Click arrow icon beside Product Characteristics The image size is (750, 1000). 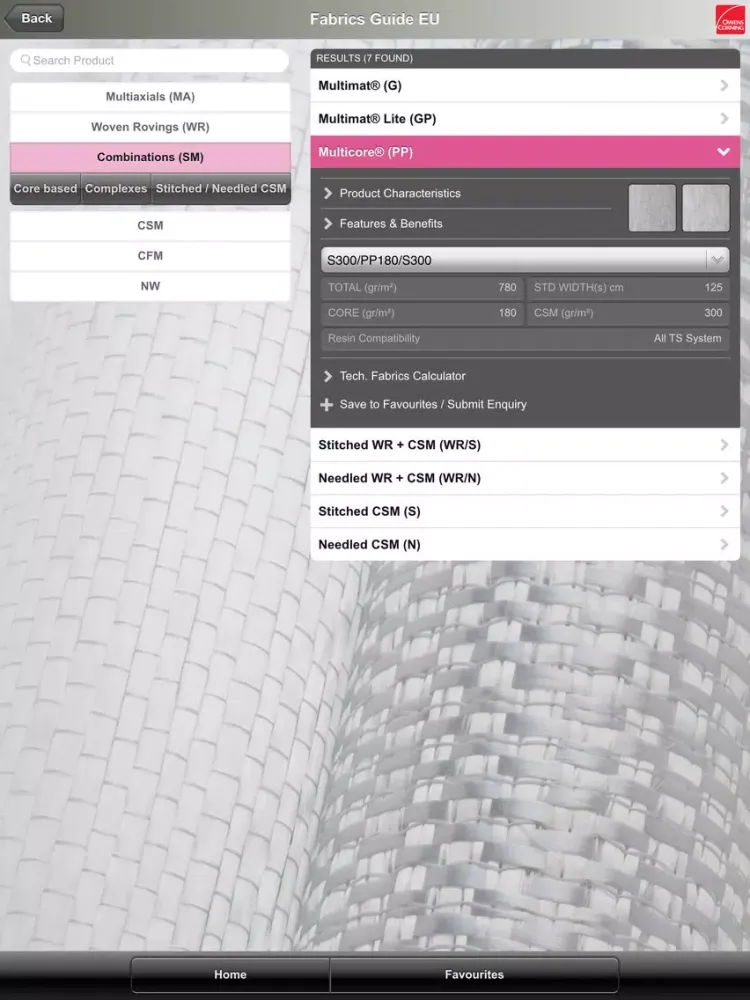pos(328,193)
